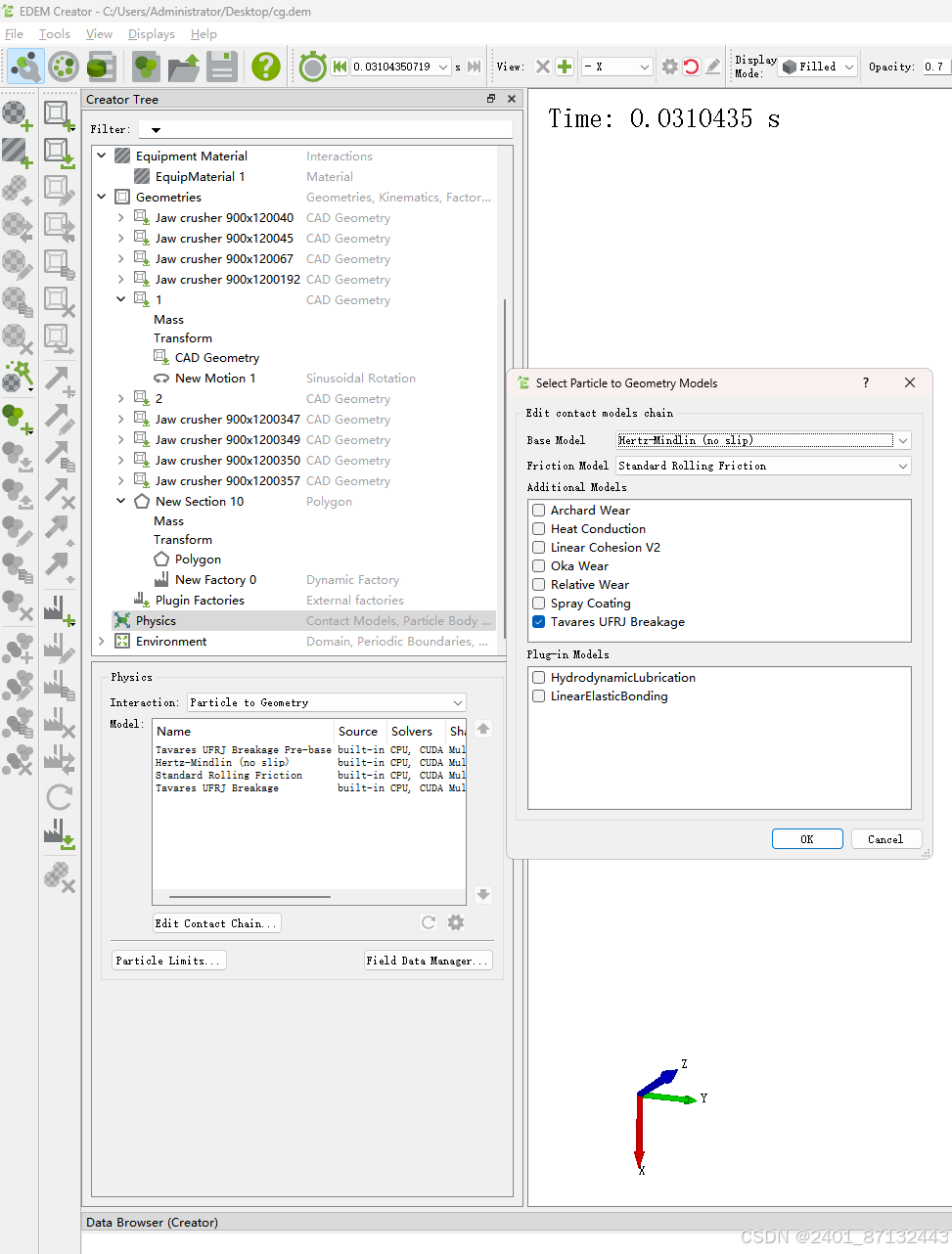Click Cancel in contact models dialog
This screenshot has height=1254, width=952.
(x=885, y=839)
